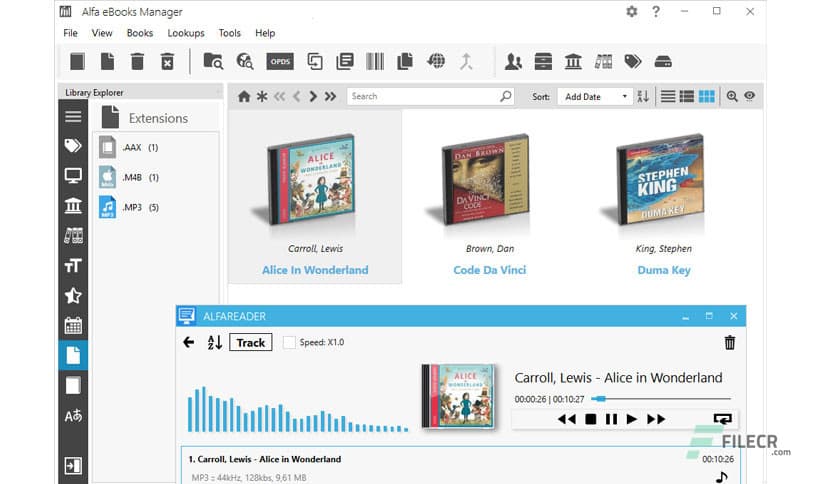This screenshot has width=836, height=484.
Task: Select the text size icon in sidebar
Action: pyautogui.click(x=73, y=265)
